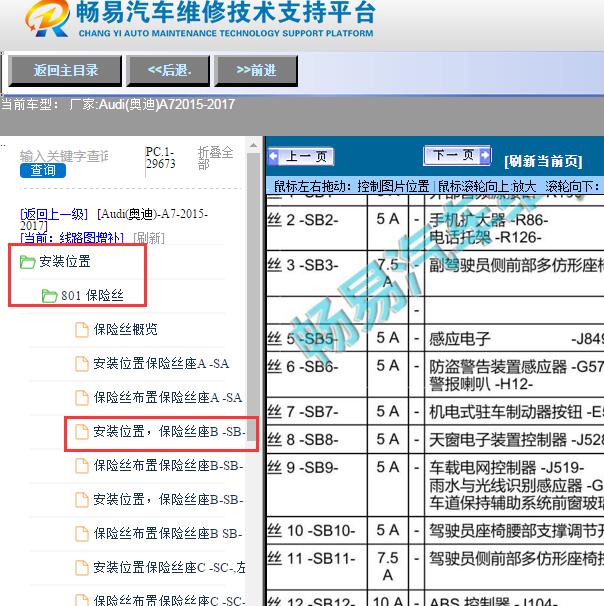Open tree item 安装位置保险丝座A -SA
The height and width of the screenshot is (606, 604).
(161, 364)
